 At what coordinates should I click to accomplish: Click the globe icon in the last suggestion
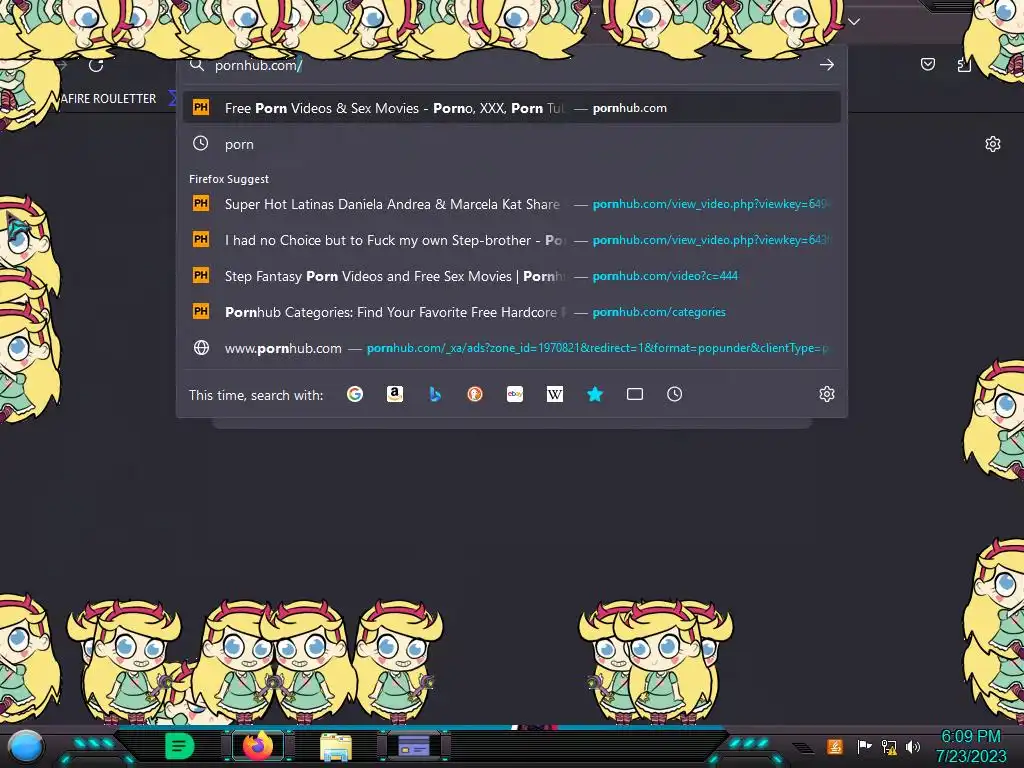click(201, 347)
